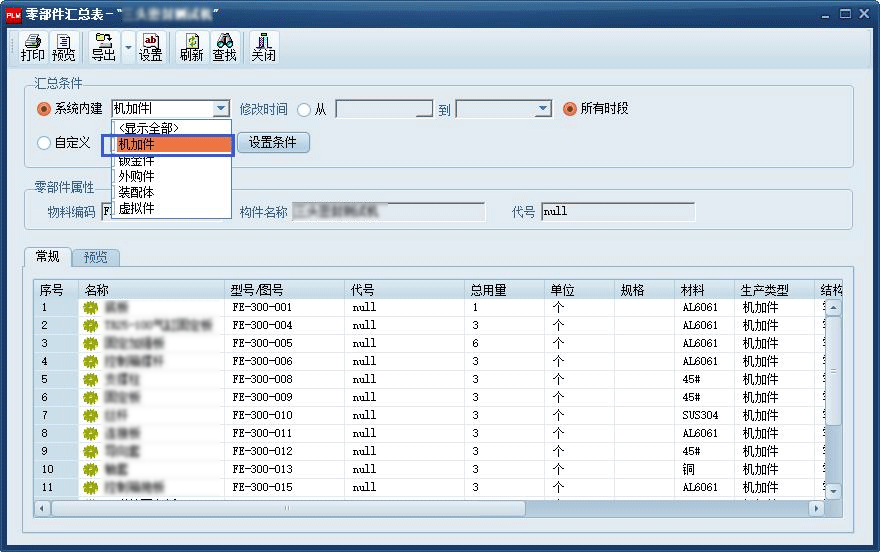Click the 代号 input field

[617, 212]
